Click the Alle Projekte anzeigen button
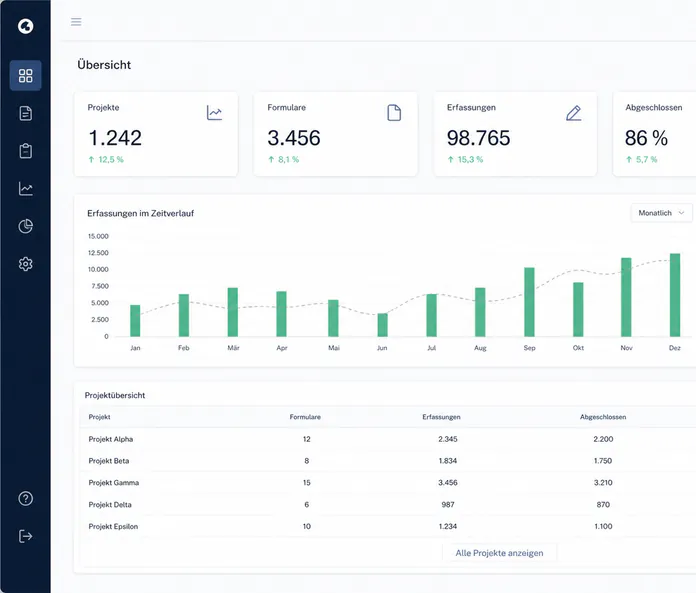Screen dimensions: 696x593 click(x=499, y=553)
